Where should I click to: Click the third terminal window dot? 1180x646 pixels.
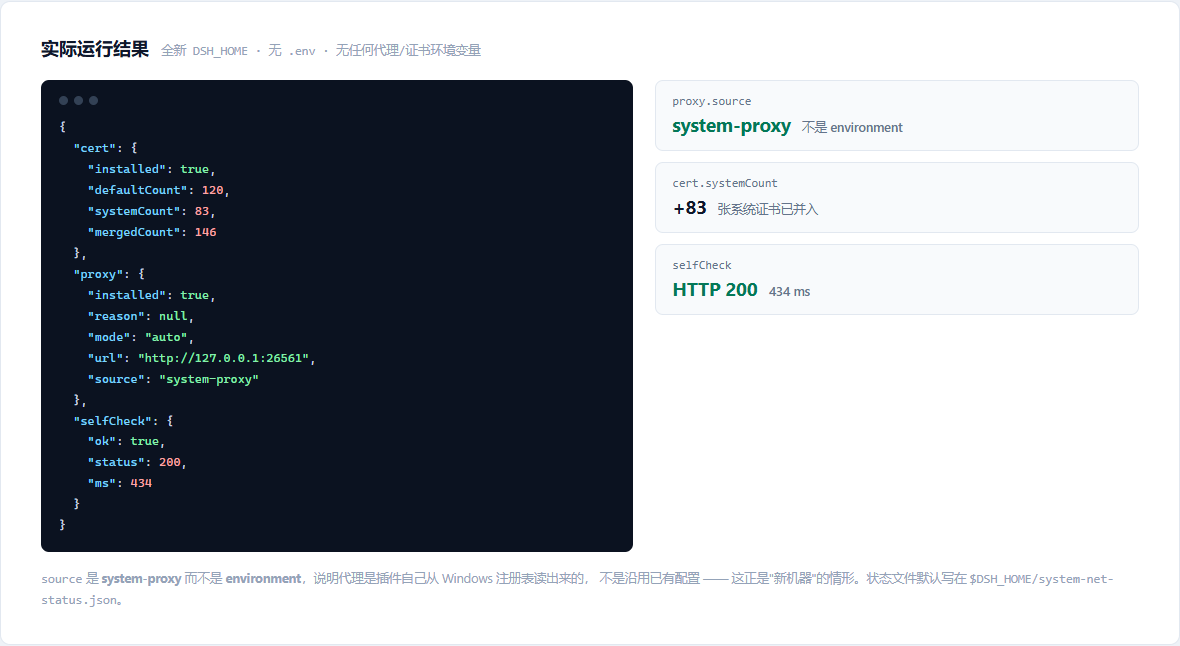93,100
